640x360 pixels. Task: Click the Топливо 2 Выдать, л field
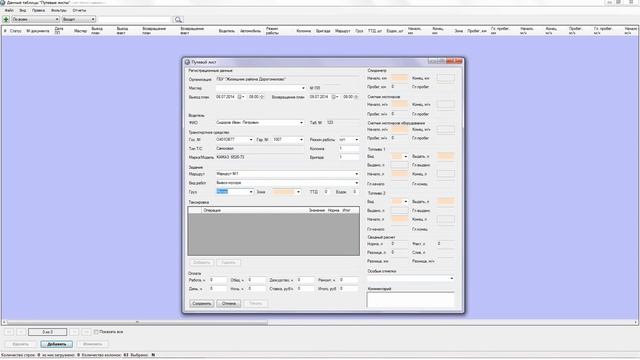tap(445, 202)
